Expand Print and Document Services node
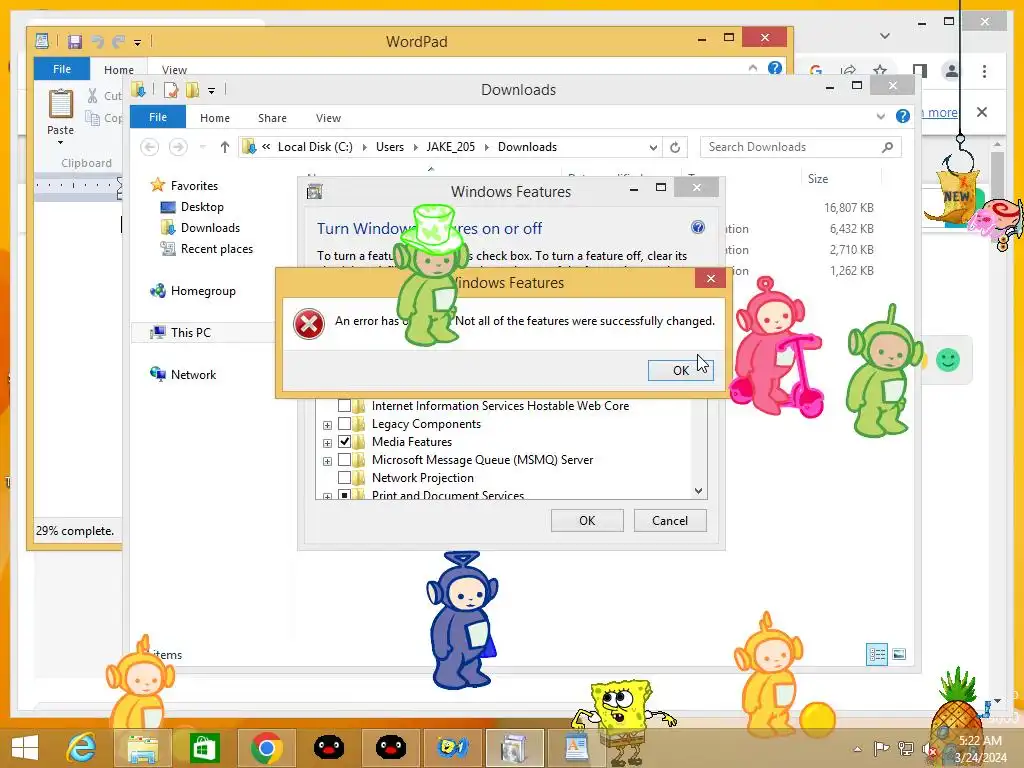Screen dimensions: 1024x768 point(327,496)
